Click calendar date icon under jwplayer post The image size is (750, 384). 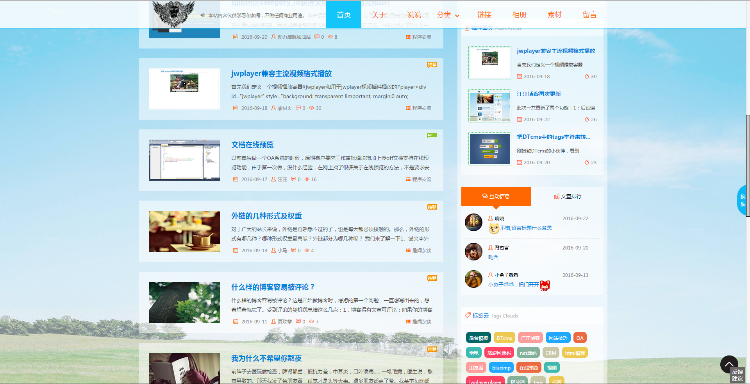tap(235, 108)
